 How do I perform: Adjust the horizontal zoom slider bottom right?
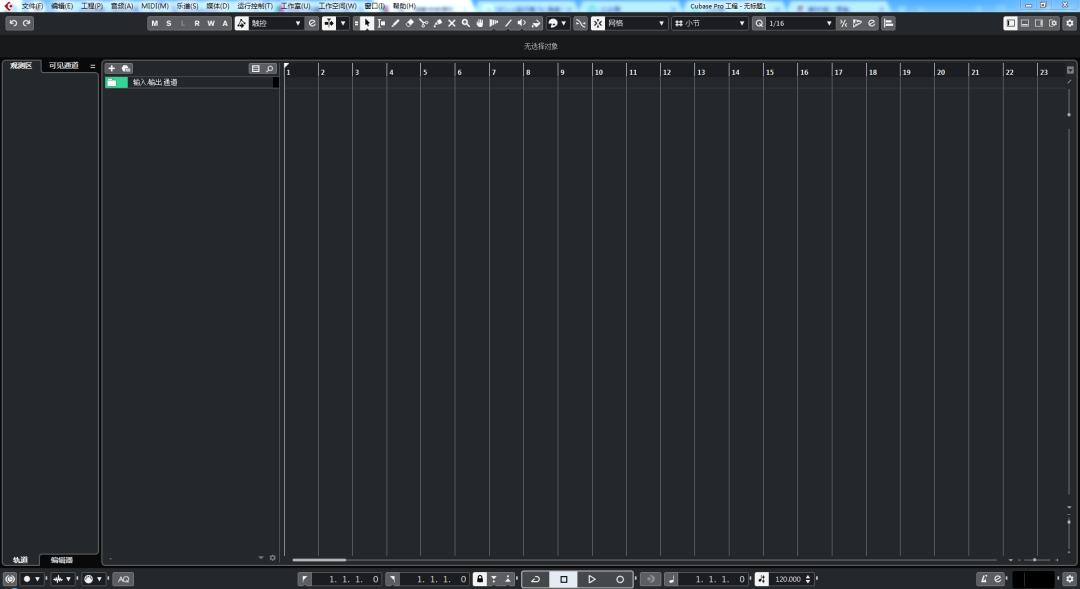1034,559
